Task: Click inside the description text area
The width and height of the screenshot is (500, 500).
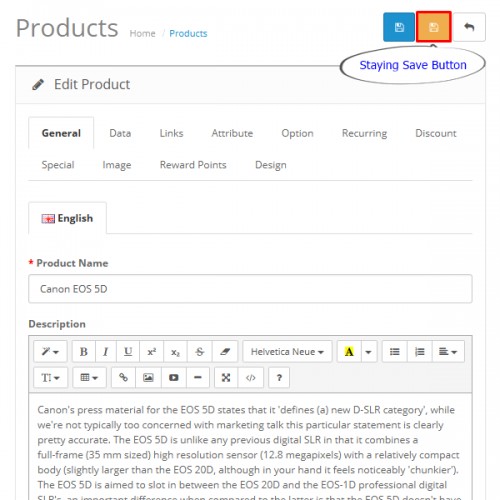Action: tap(250, 447)
